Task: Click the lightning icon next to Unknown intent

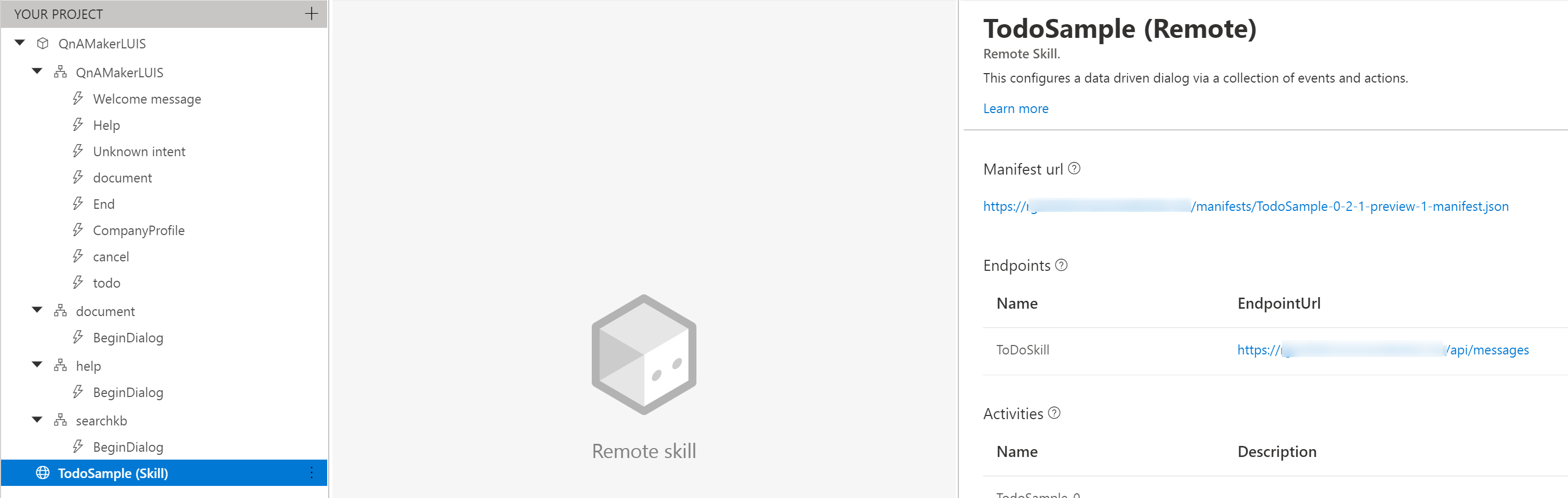Action: click(x=78, y=151)
